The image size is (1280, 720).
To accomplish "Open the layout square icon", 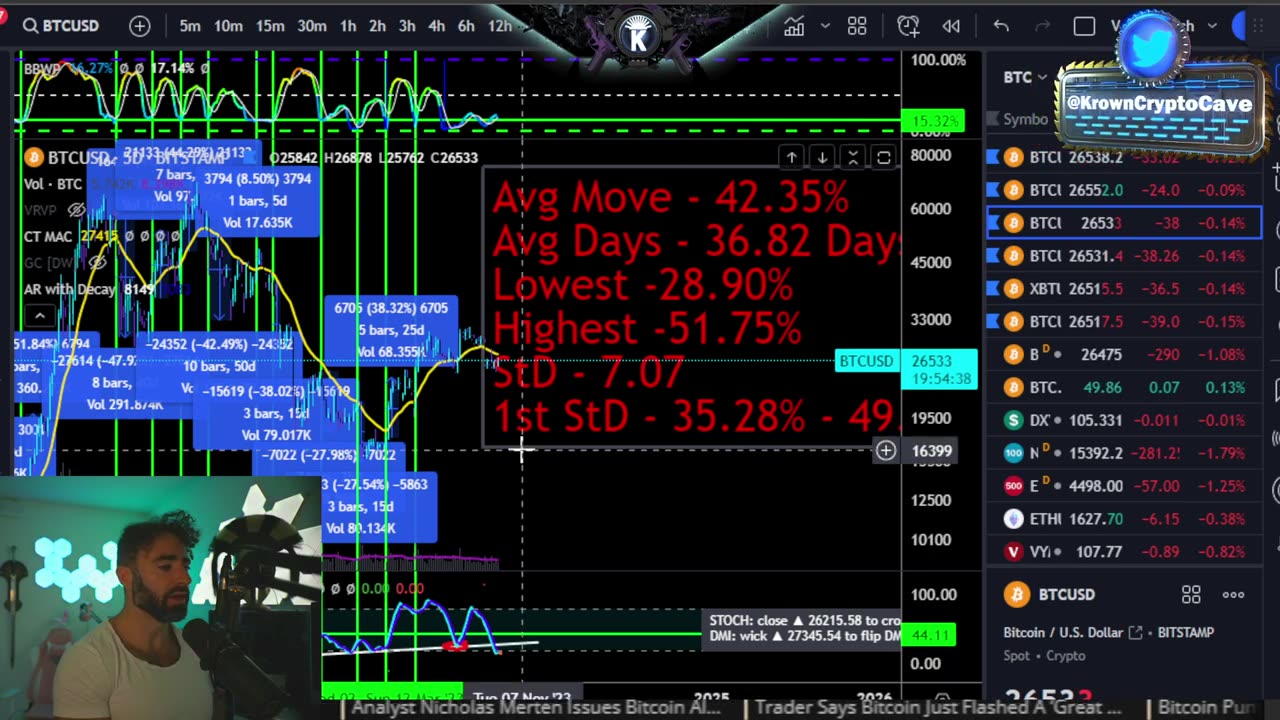I will [1084, 26].
